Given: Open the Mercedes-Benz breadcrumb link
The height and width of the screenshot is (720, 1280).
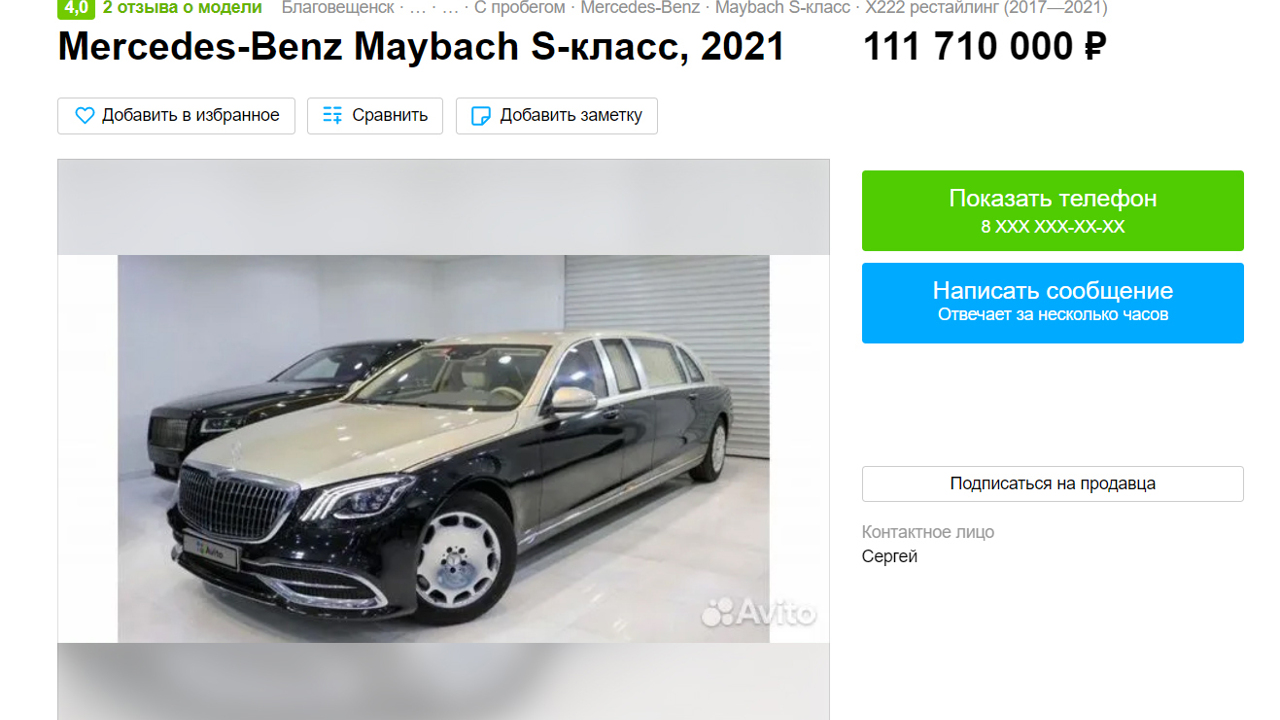Looking at the screenshot, I should (640, 8).
